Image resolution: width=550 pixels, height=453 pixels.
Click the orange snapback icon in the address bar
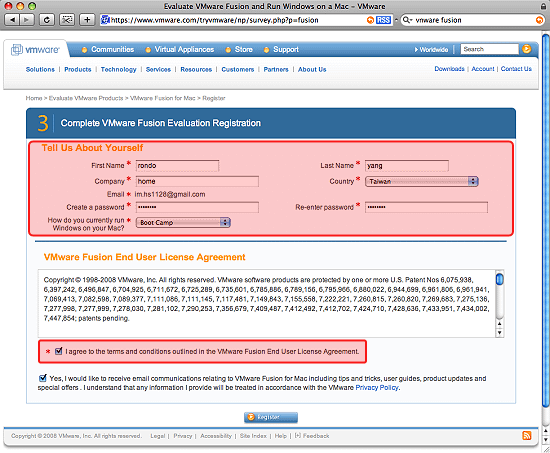pyautogui.click(x=370, y=20)
